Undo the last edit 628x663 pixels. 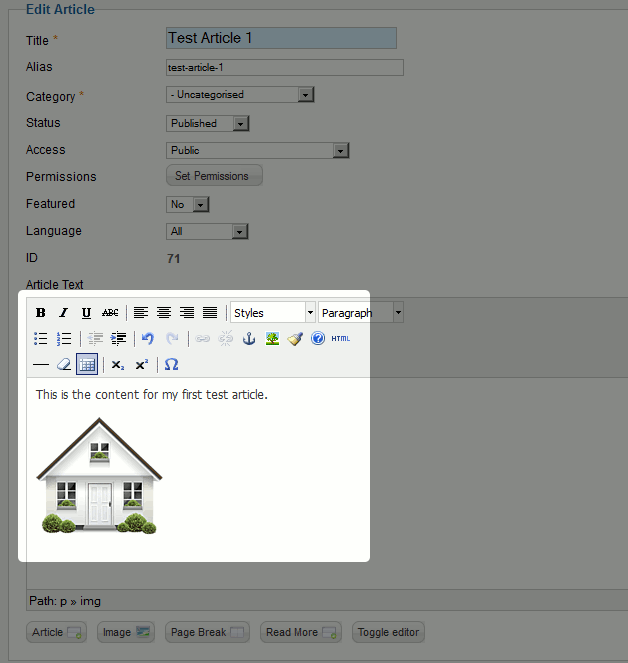pos(148,339)
